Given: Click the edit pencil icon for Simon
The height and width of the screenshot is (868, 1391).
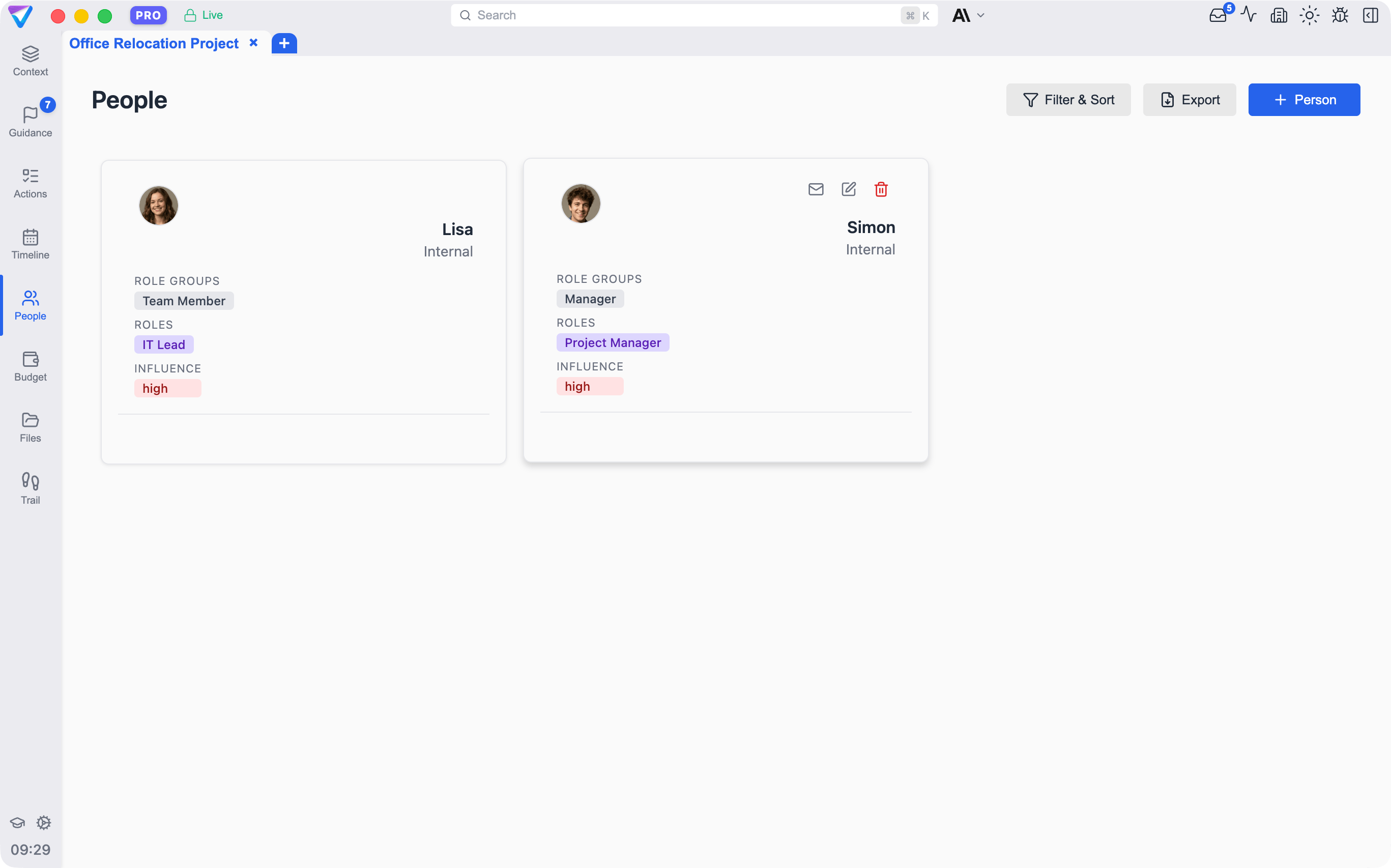Looking at the screenshot, I should point(849,189).
